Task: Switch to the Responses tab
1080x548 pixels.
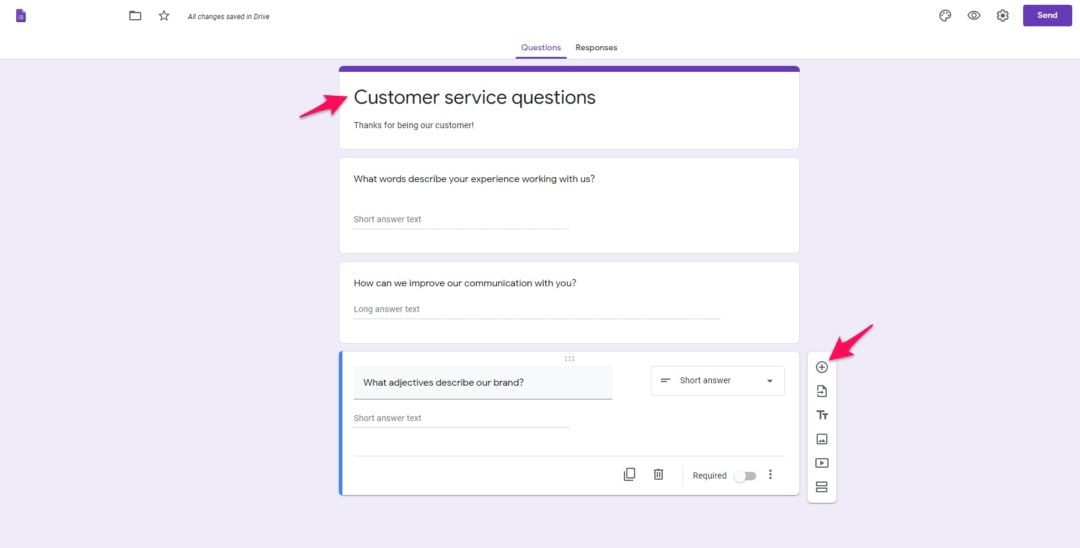Action: coord(596,48)
